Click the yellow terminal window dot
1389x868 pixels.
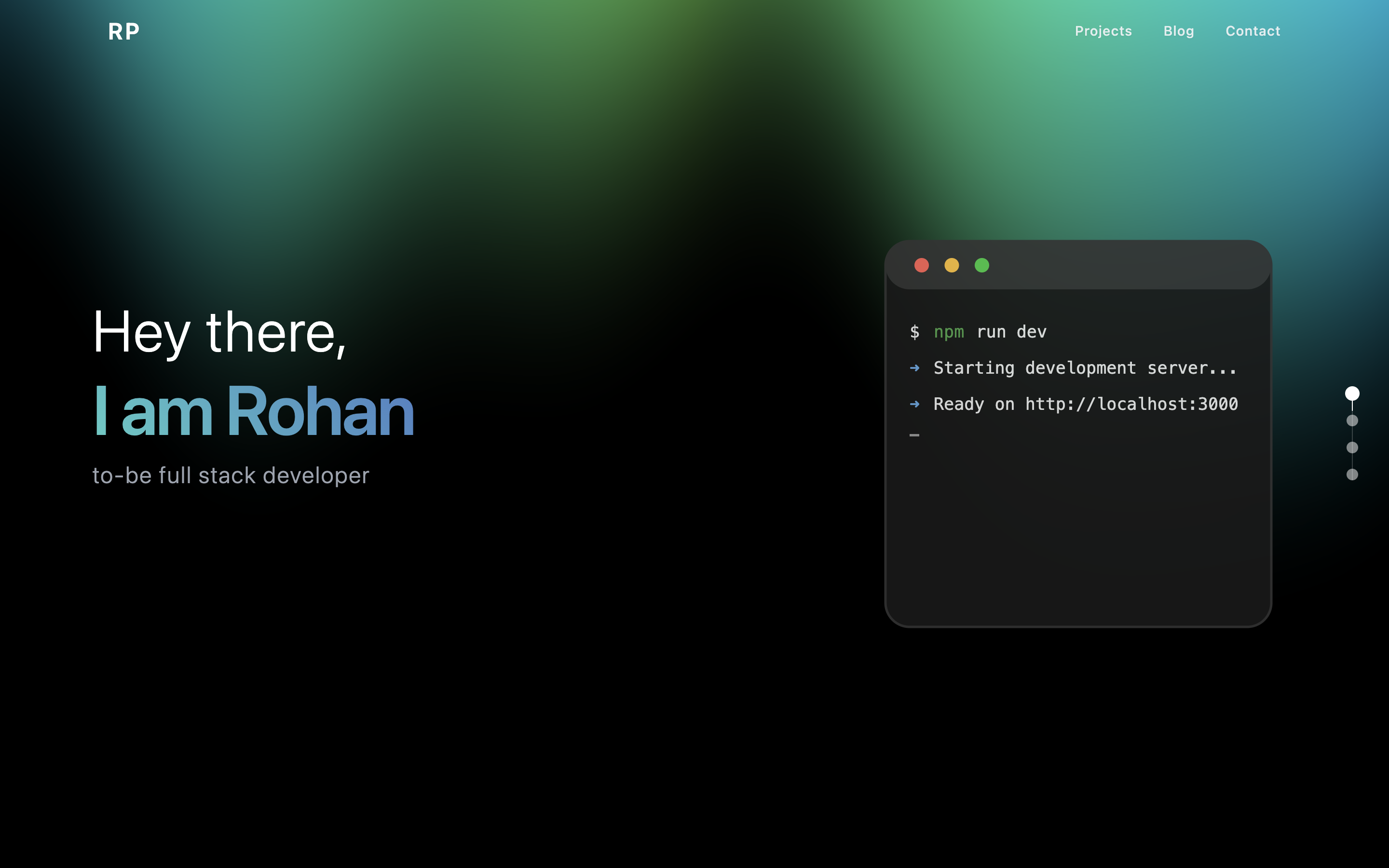952,265
